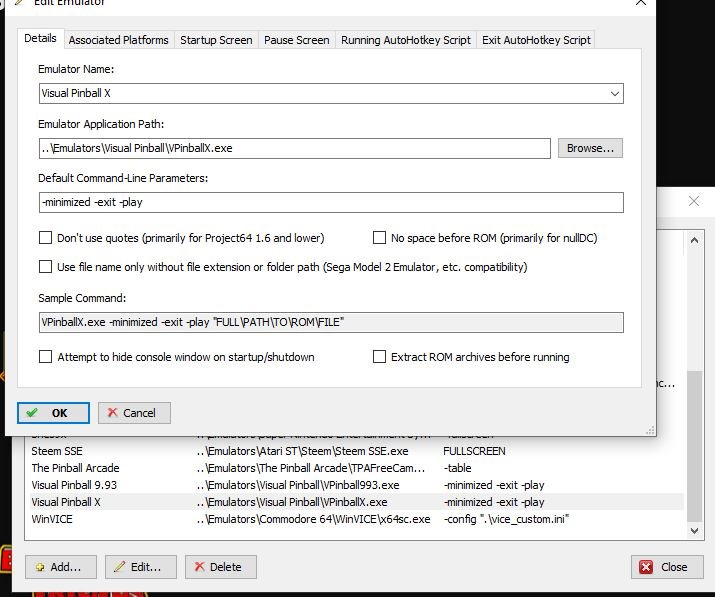The width and height of the screenshot is (715, 597).
Task: Toggle Extract ROM archives before running
Action: tap(379, 357)
